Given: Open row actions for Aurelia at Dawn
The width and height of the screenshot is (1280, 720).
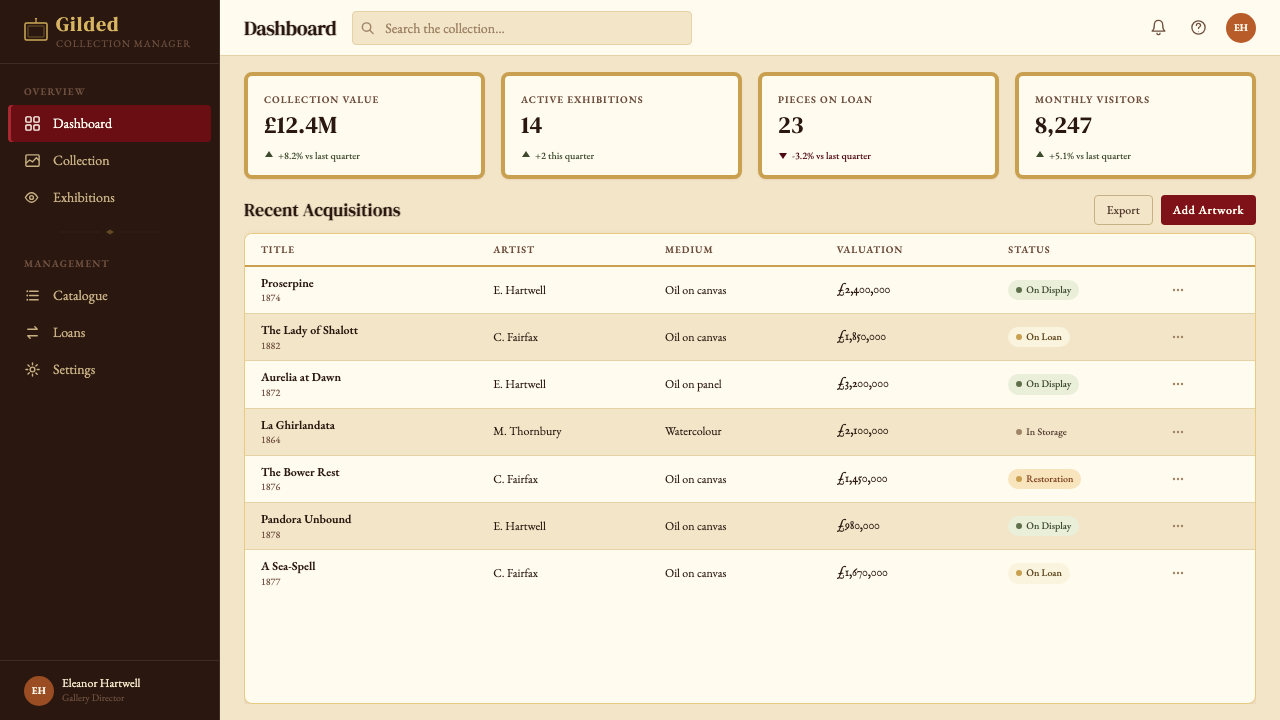Looking at the screenshot, I should pos(1178,384).
